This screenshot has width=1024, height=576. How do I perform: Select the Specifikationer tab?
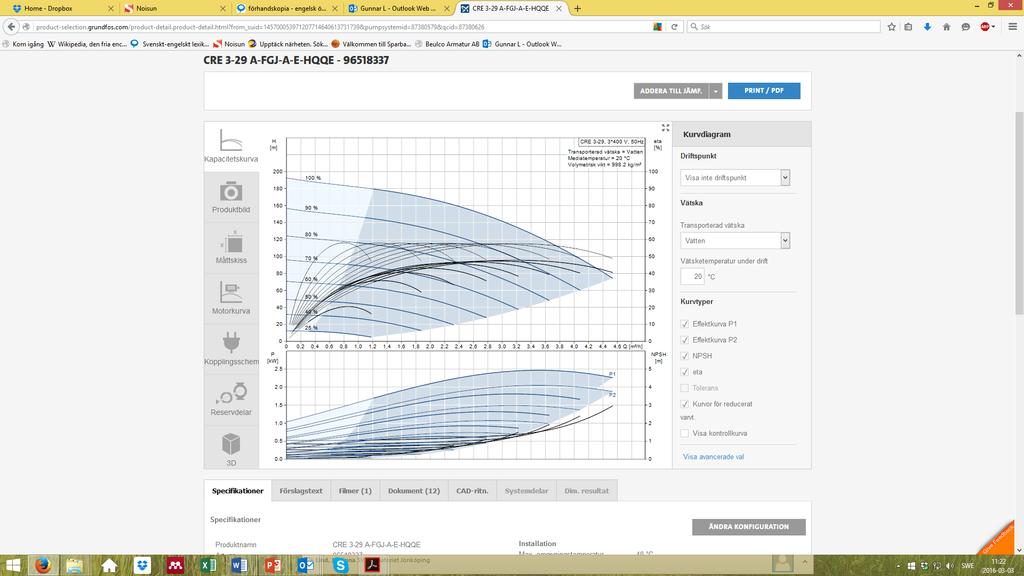pos(238,491)
